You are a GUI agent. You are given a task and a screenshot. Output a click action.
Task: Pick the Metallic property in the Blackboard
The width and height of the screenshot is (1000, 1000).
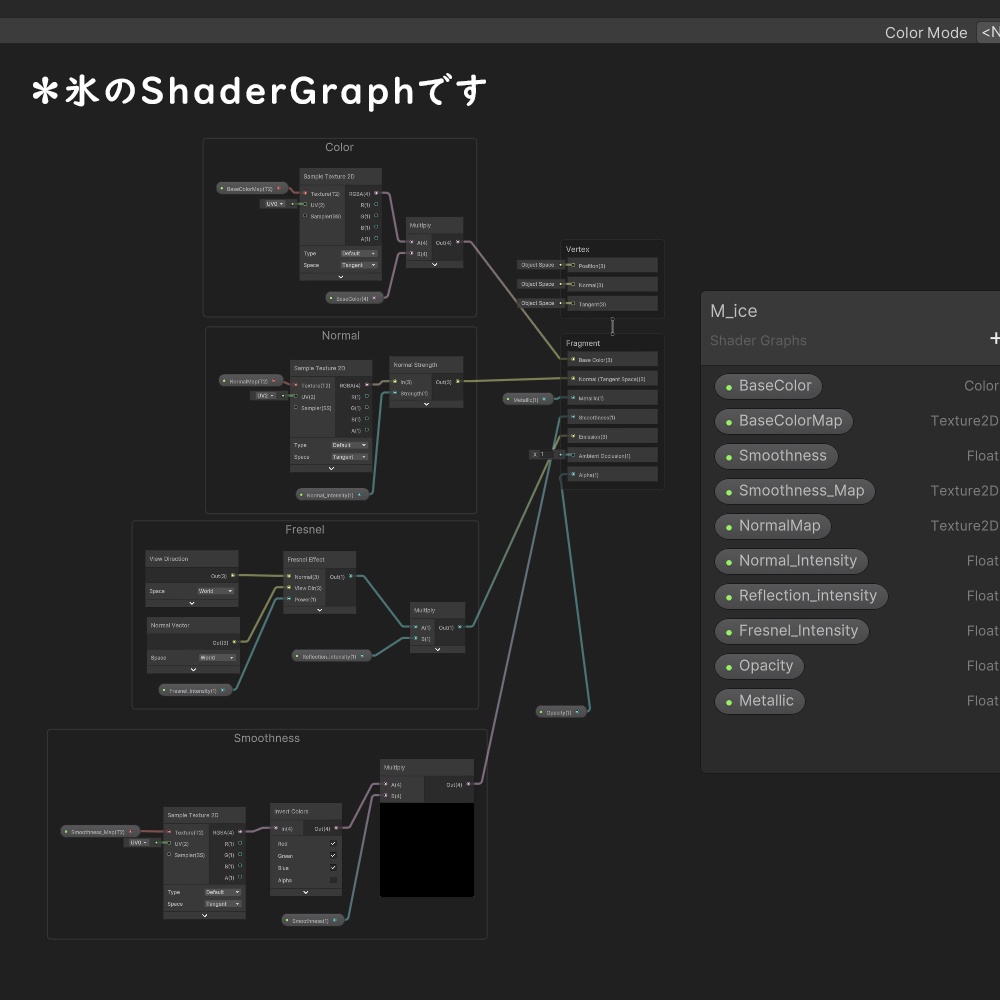click(x=760, y=701)
